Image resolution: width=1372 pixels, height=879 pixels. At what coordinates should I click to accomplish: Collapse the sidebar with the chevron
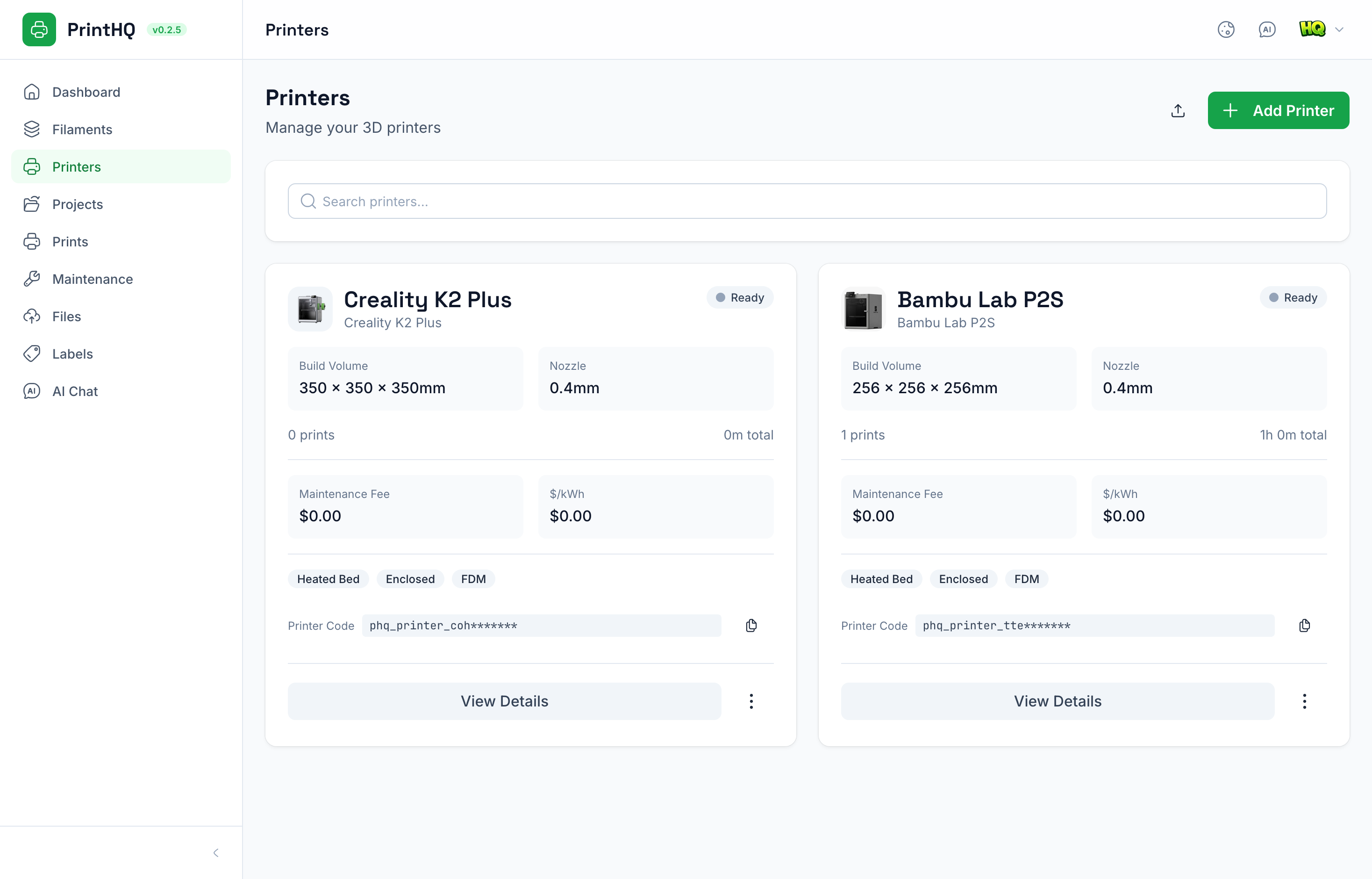pyautogui.click(x=215, y=852)
